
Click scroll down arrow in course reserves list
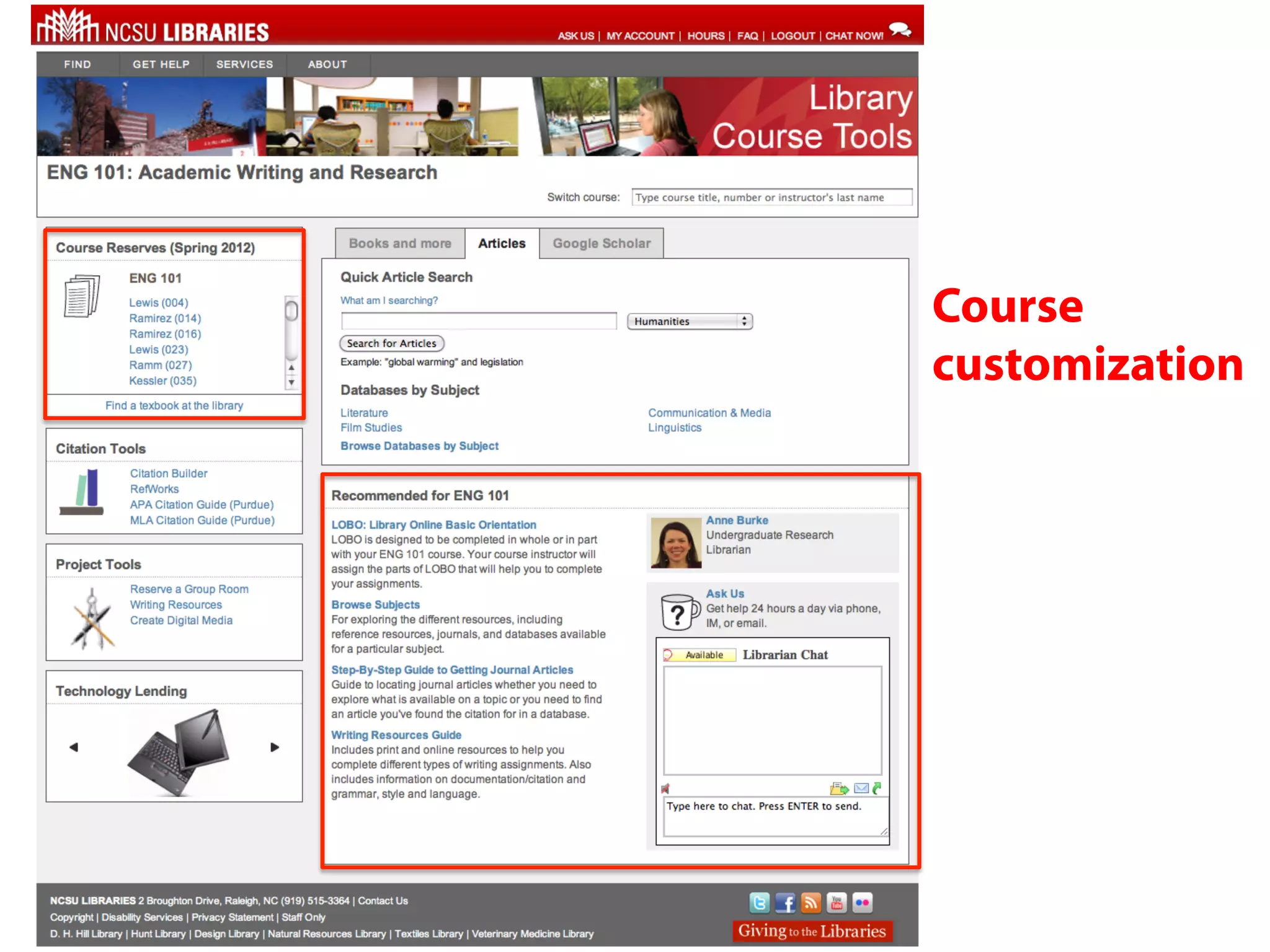(291, 382)
